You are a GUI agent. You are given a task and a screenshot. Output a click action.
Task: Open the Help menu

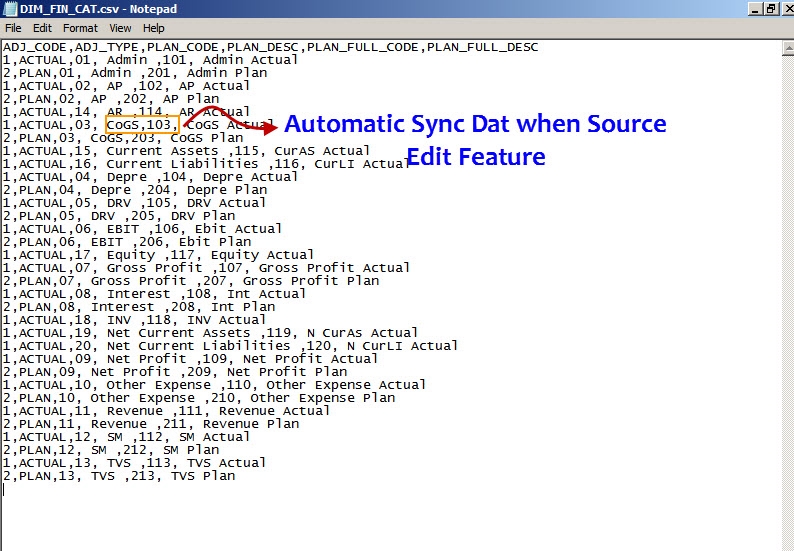tap(153, 28)
